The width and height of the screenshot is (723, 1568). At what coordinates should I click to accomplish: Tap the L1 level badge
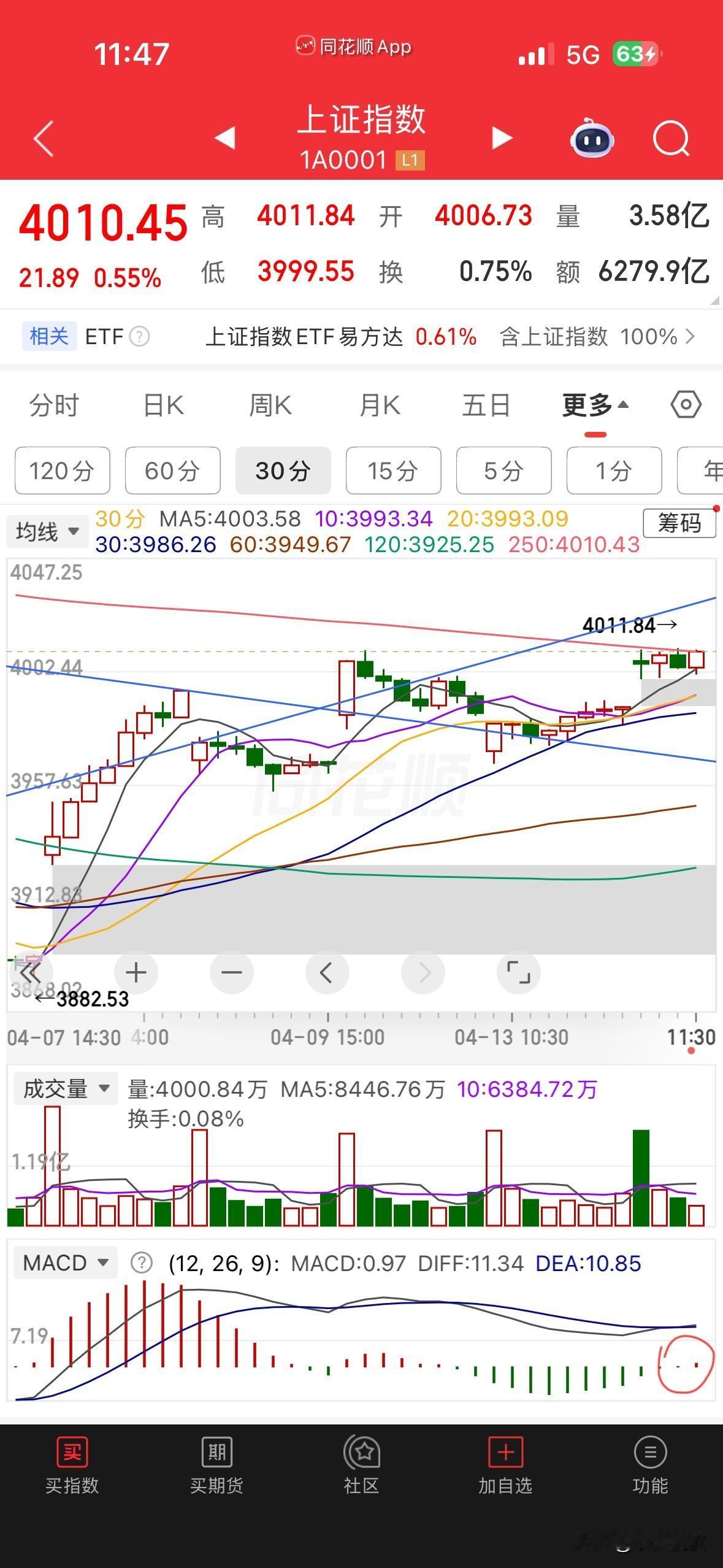pyautogui.click(x=410, y=161)
